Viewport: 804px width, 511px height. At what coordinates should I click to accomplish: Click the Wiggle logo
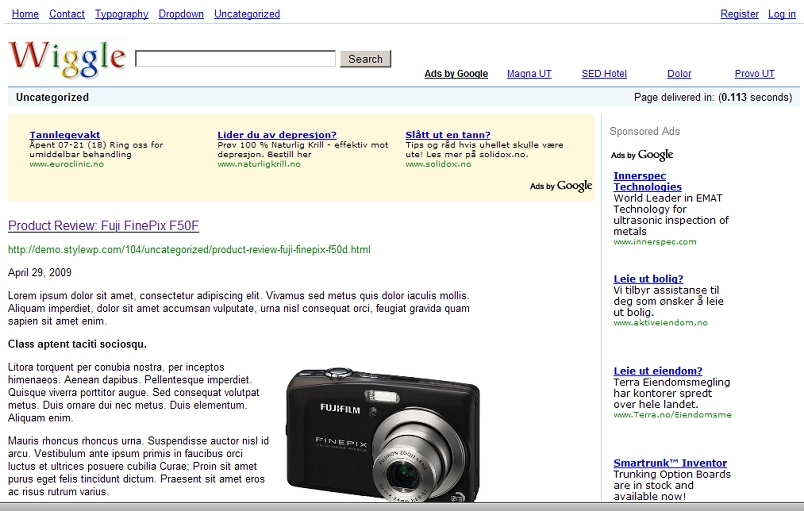click(67, 58)
